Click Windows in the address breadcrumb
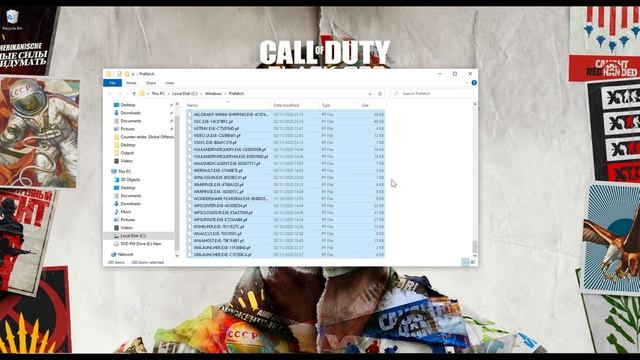640x360 pixels. [213, 93]
